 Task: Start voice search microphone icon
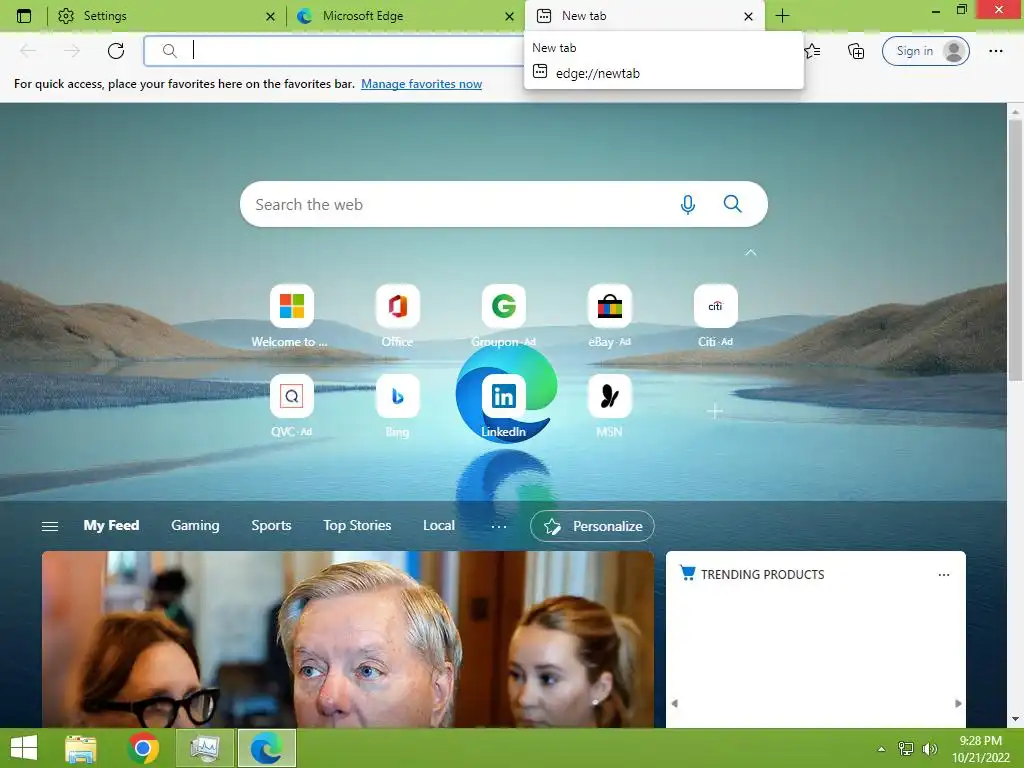[x=688, y=204]
